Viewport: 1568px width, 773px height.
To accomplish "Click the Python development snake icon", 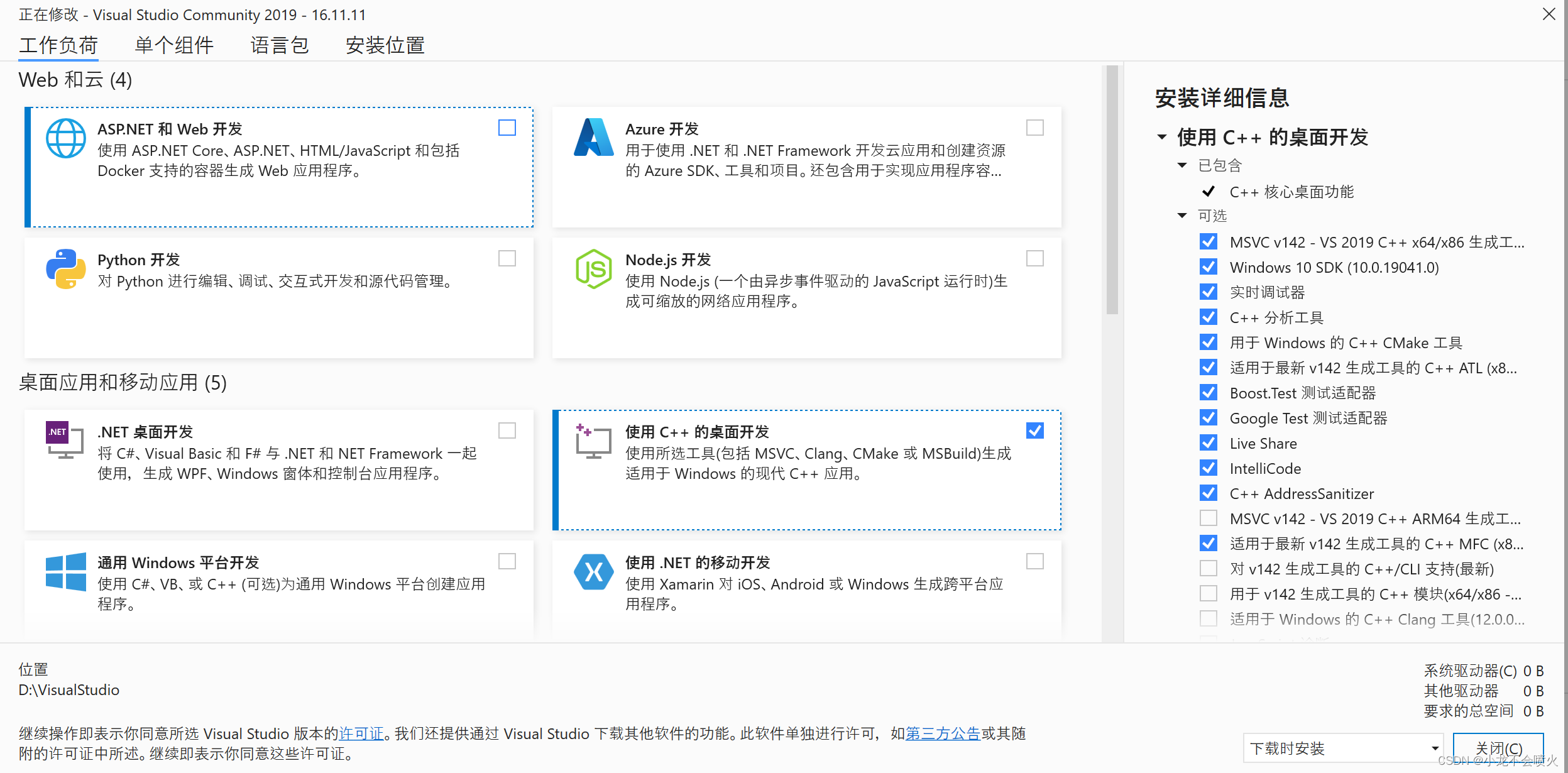I will point(65,269).
